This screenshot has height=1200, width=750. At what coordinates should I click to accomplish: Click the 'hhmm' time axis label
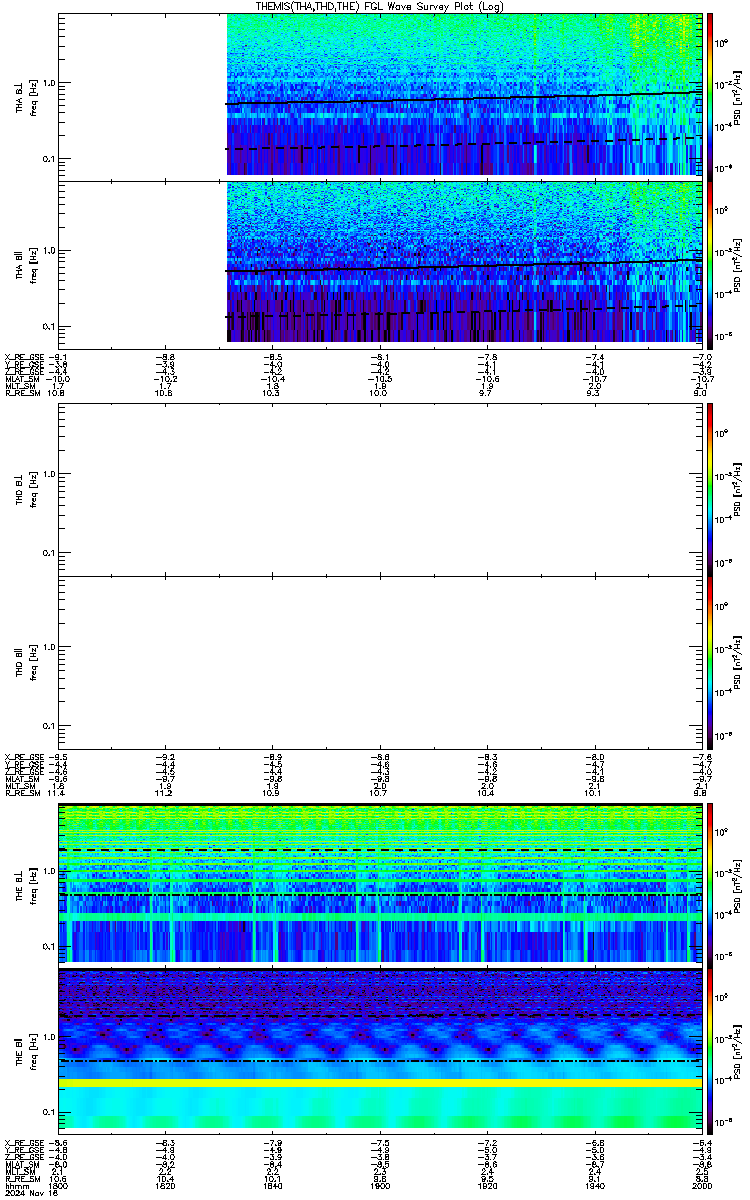tap(15, 1185)
